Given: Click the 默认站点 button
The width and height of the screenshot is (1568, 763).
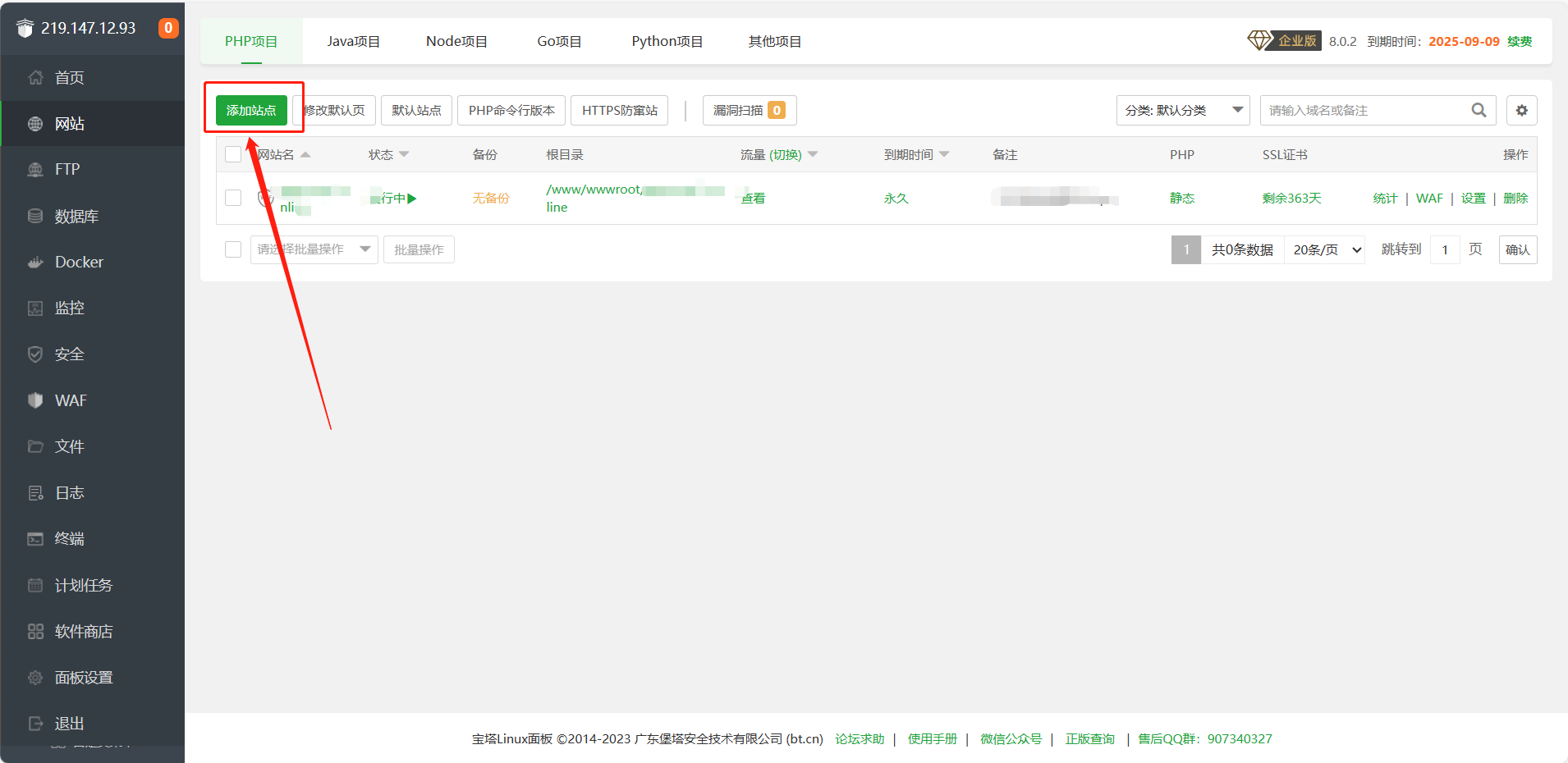Looking at the screenshot, I should coord(416,110).
